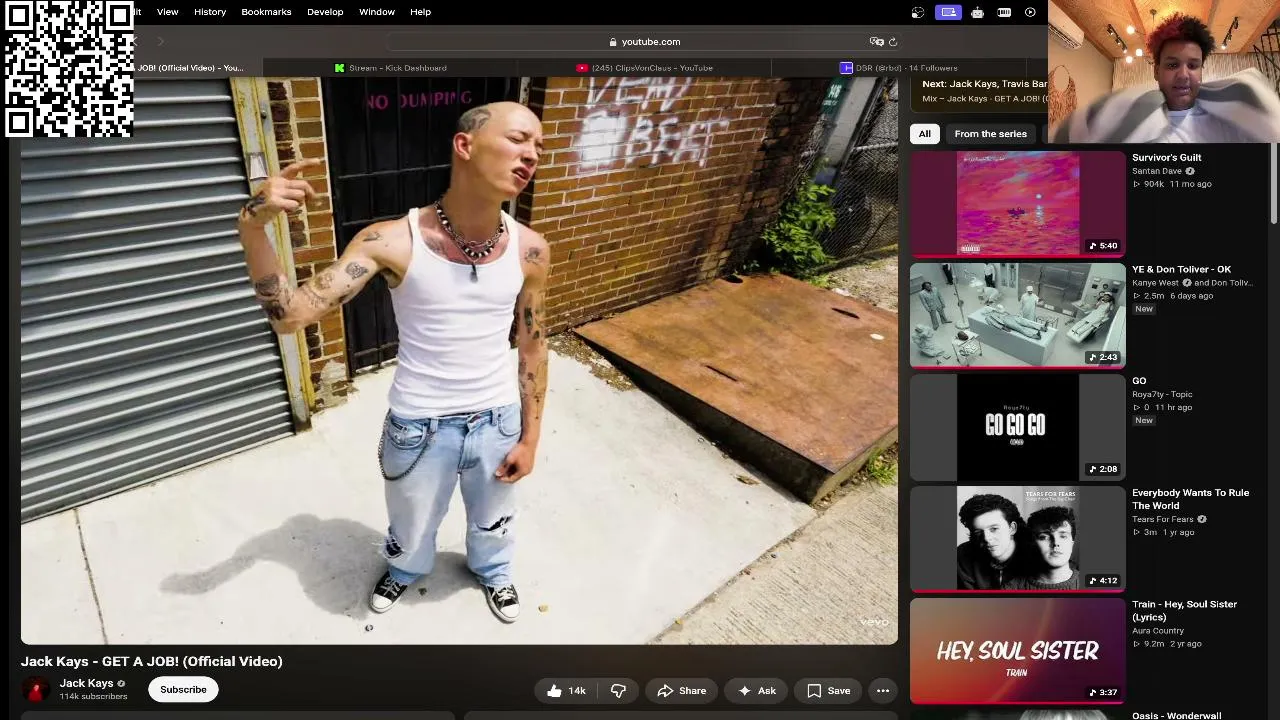Visit the Aura Country channel
This screenshot has width=1280, height=720.
click(x=1158, y=631)
